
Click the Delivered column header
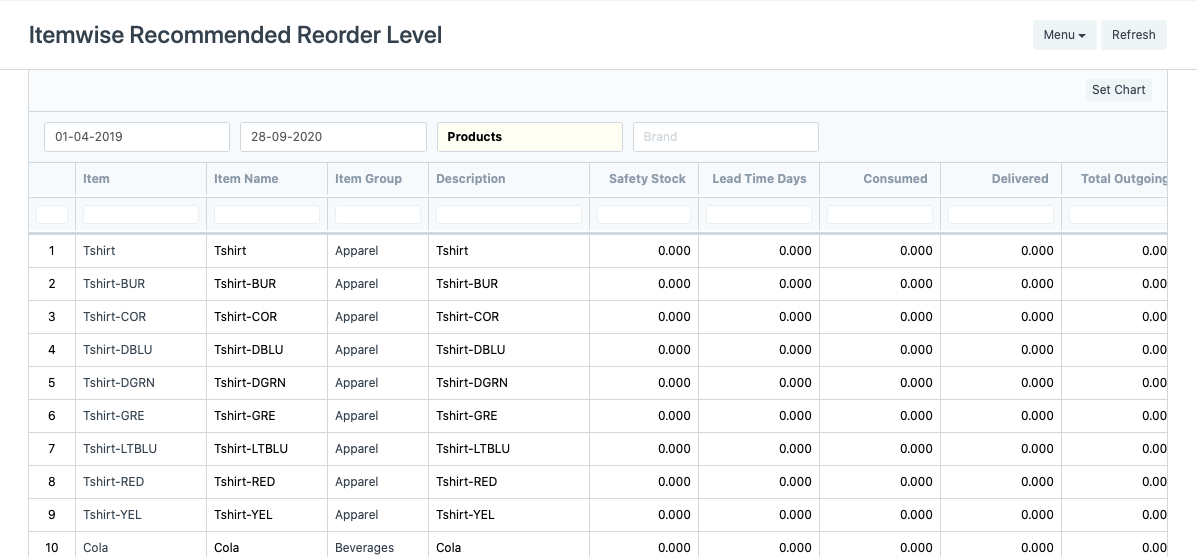[1019, 179]
